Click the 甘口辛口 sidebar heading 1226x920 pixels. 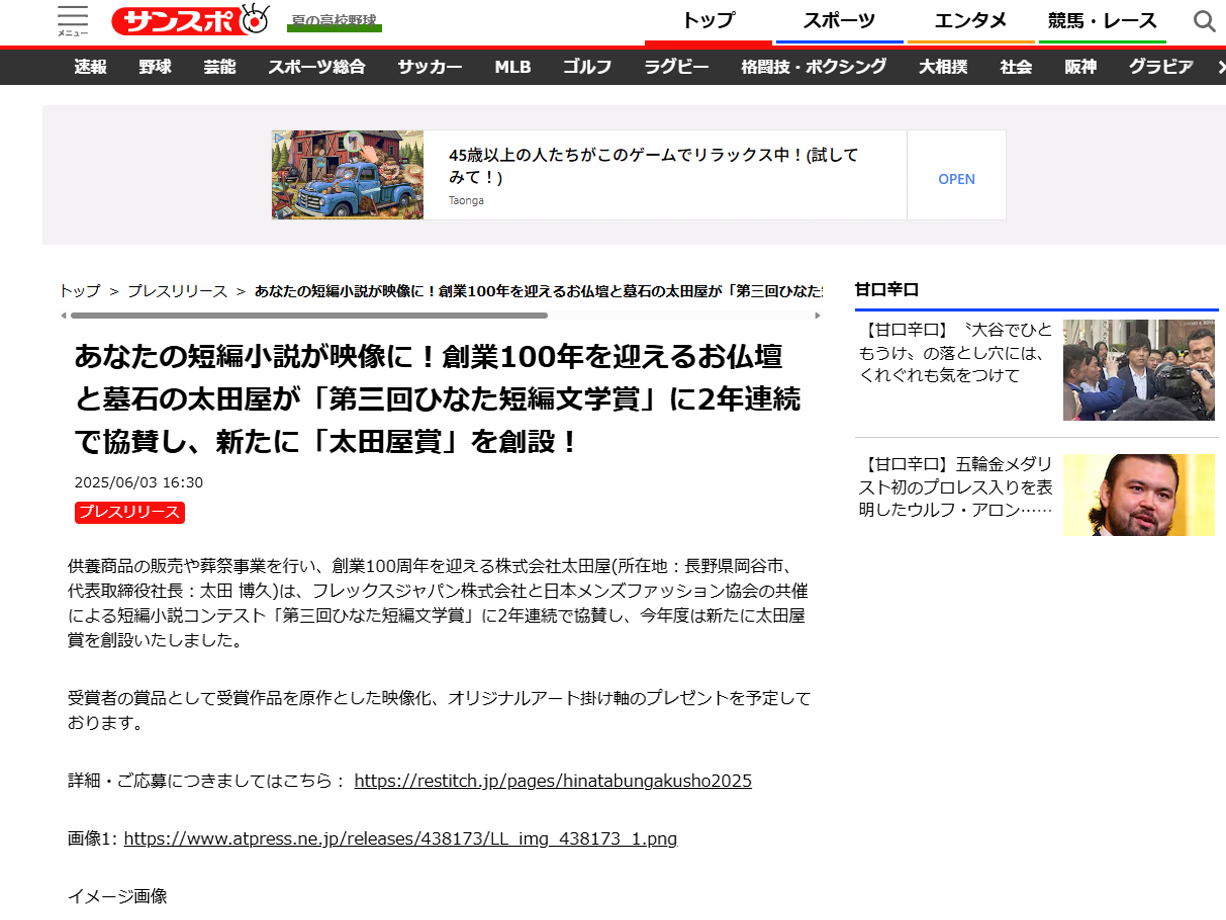(886, 290)
